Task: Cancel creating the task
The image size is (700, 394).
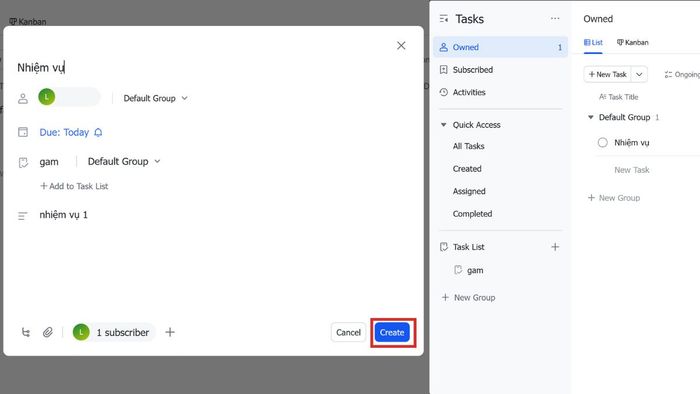Action: (x=348, y=332)
